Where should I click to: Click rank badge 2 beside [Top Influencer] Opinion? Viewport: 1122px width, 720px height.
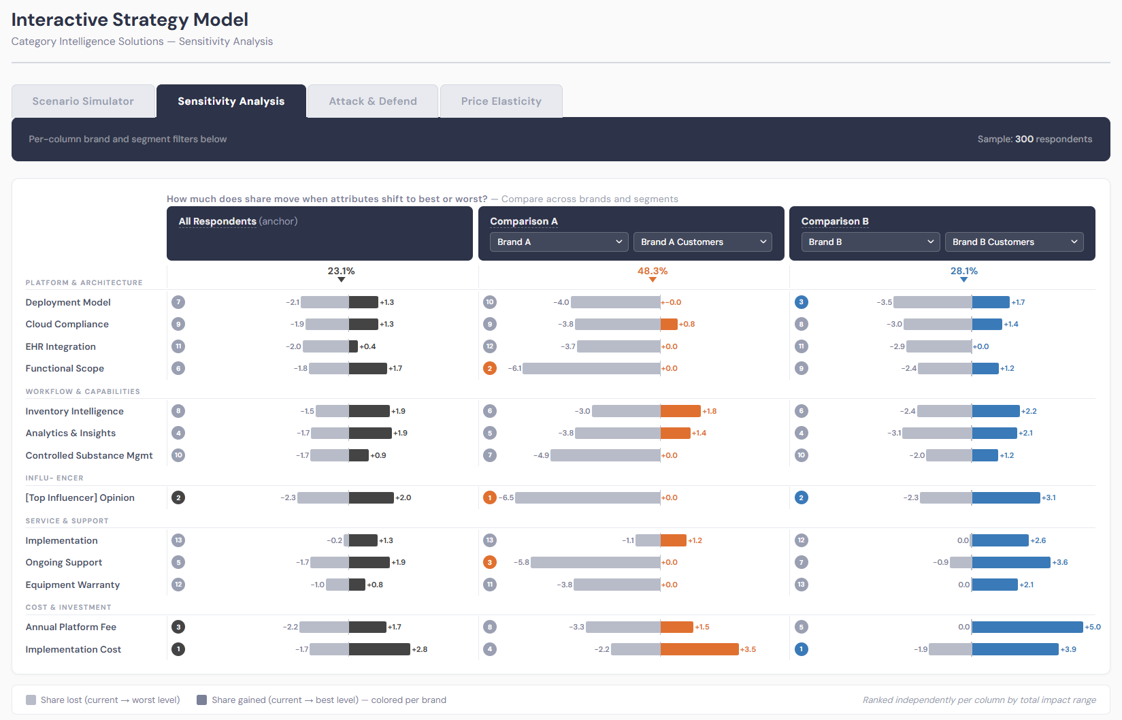(178, 497)
